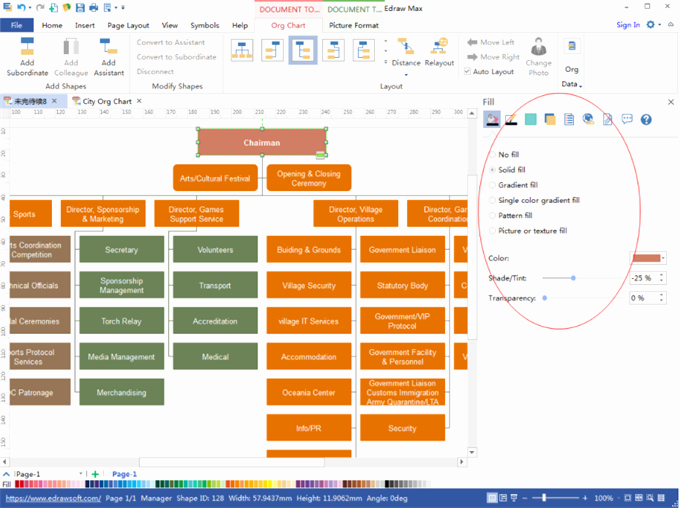Select Solid fill radio option

[492, 170]
